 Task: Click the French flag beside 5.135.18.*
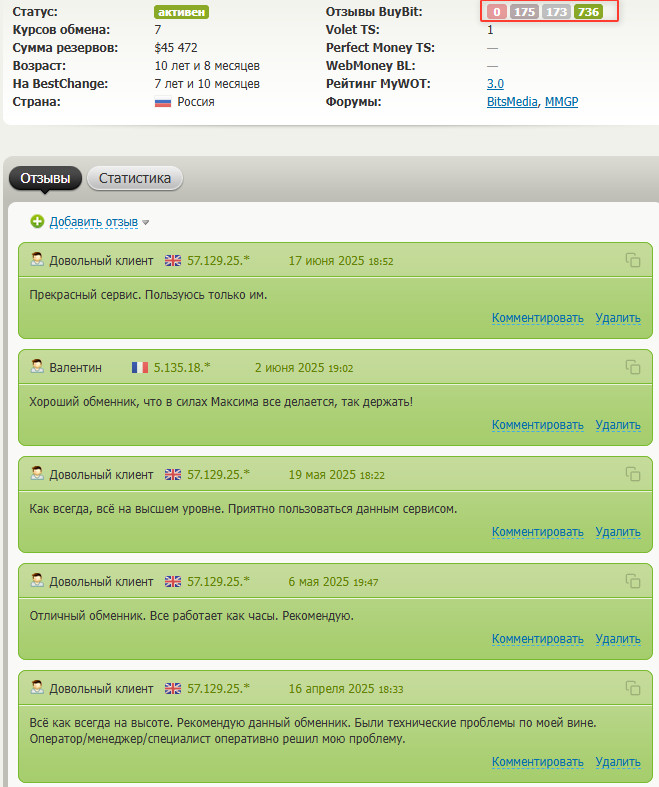click(x=139, y=367)
